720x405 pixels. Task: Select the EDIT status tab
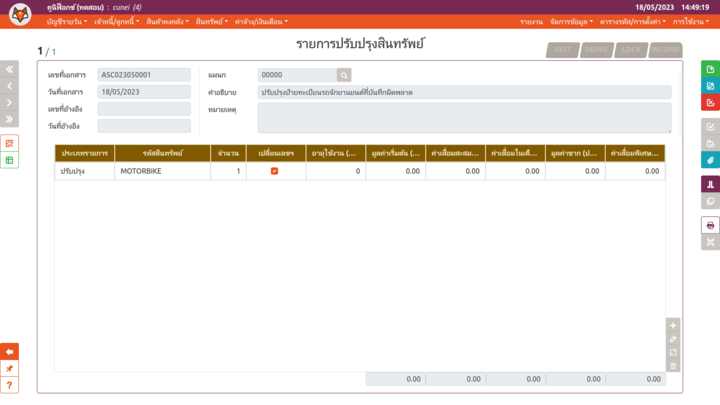(563, 50)
